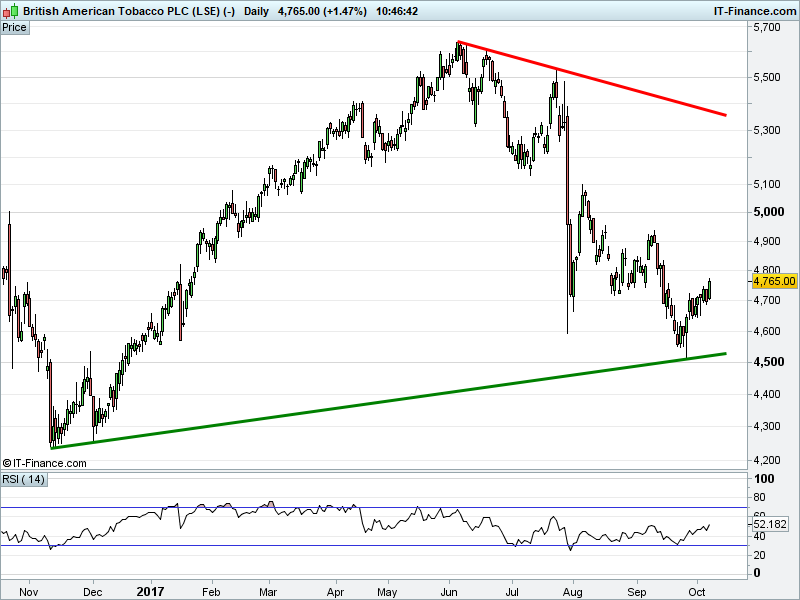The height and width of the screenshot is (600, 800).
Task: Click the 52.182 RSI value tag
Action: coord(770,524)
